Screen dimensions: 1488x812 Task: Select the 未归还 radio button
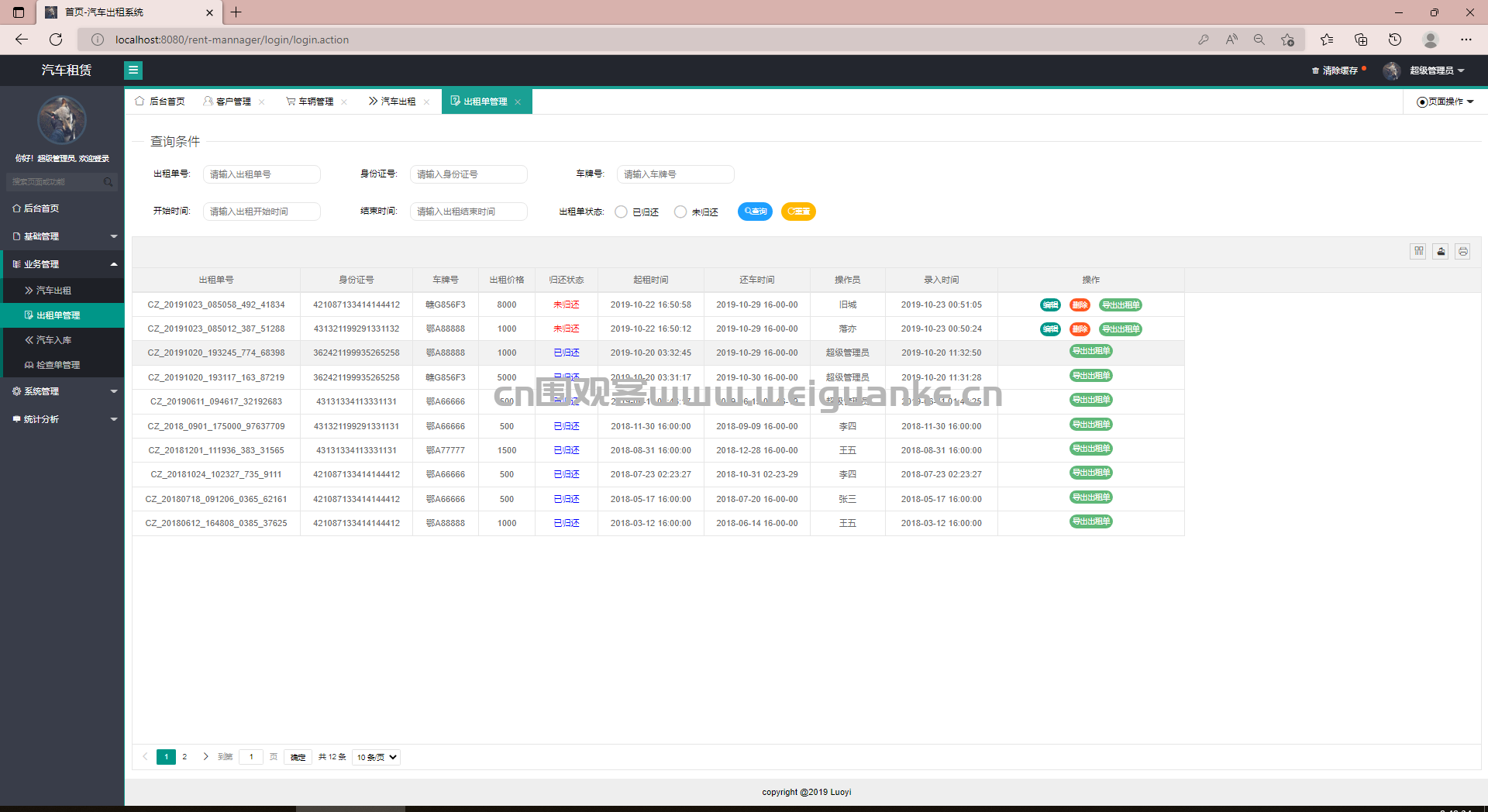(680, 212)
